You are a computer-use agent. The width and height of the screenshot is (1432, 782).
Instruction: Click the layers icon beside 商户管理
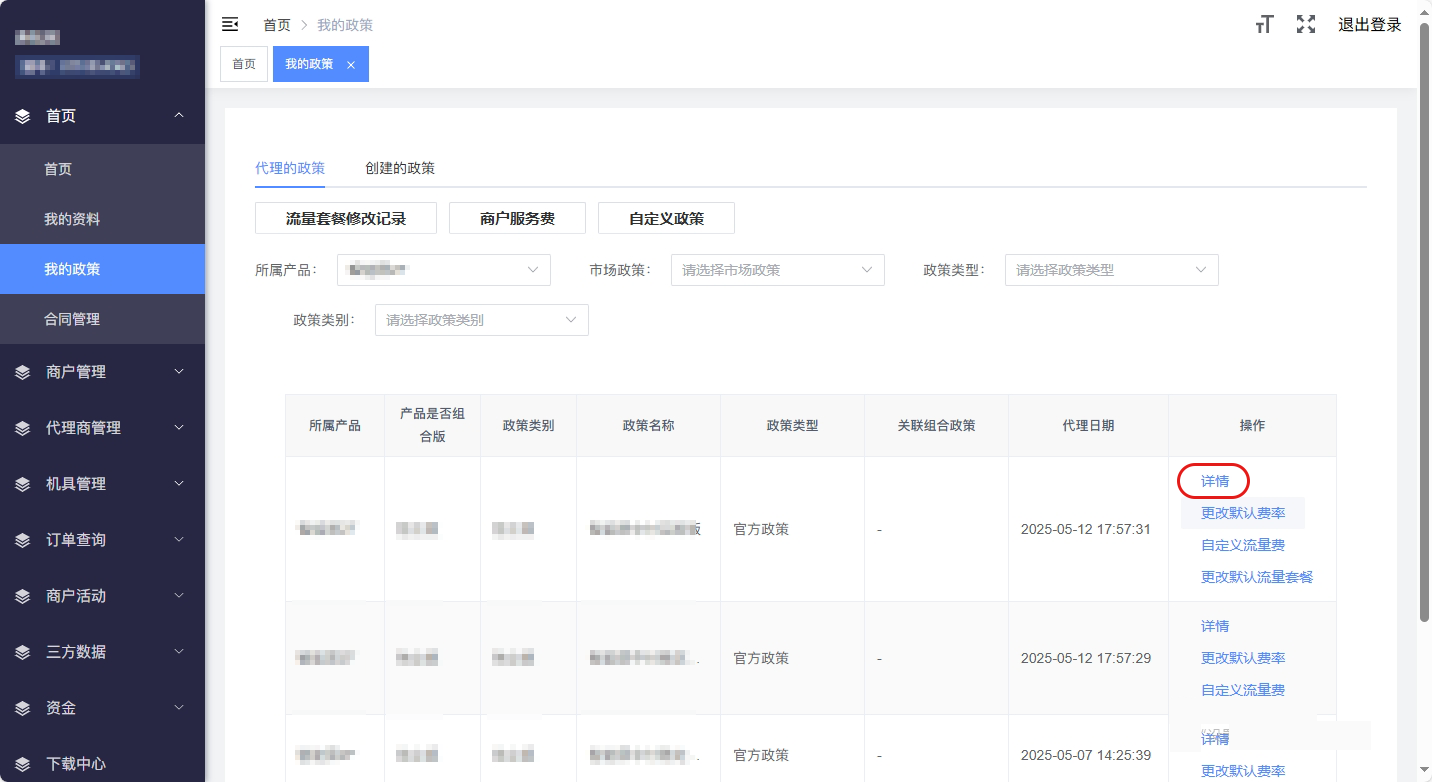[23, 372]
